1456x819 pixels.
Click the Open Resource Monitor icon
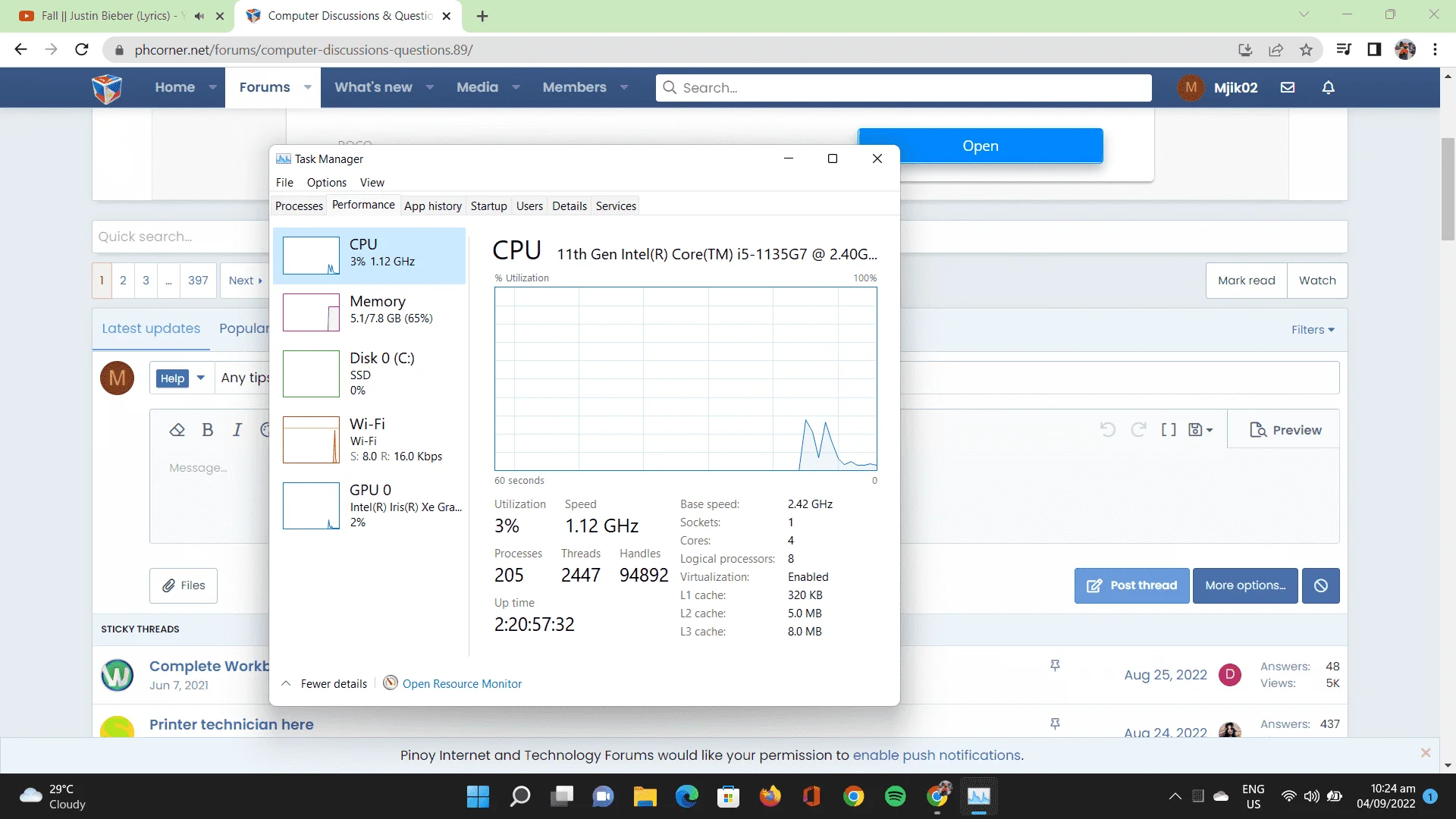pos(391,683)
